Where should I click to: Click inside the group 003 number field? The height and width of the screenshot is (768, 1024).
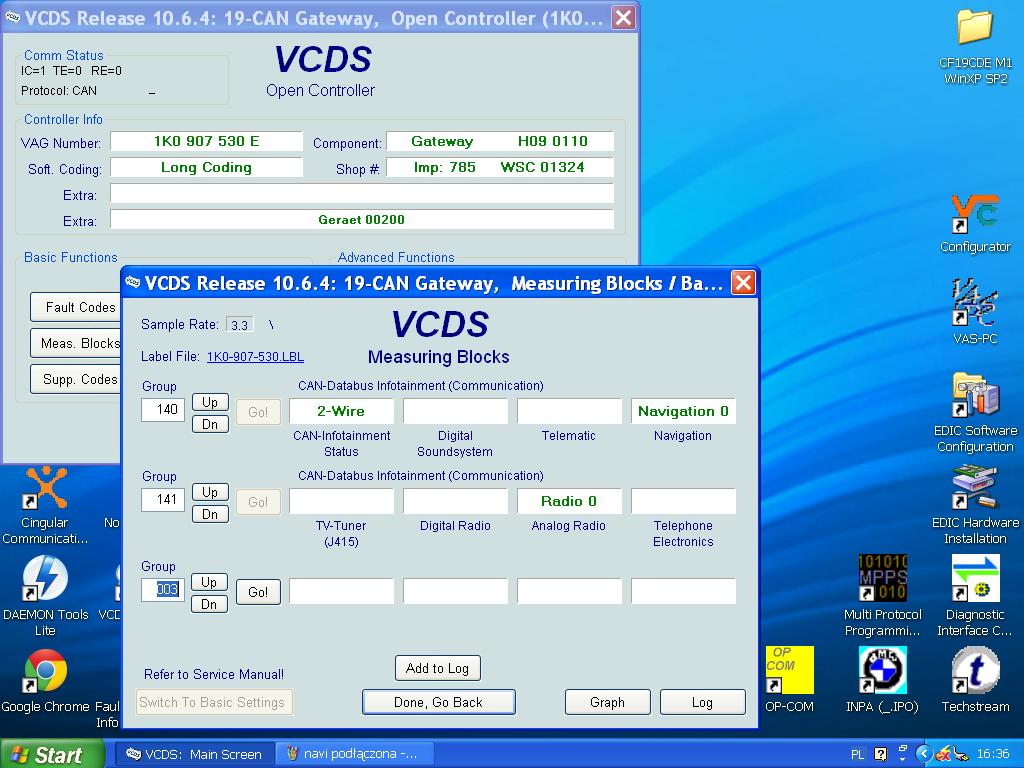163,590
